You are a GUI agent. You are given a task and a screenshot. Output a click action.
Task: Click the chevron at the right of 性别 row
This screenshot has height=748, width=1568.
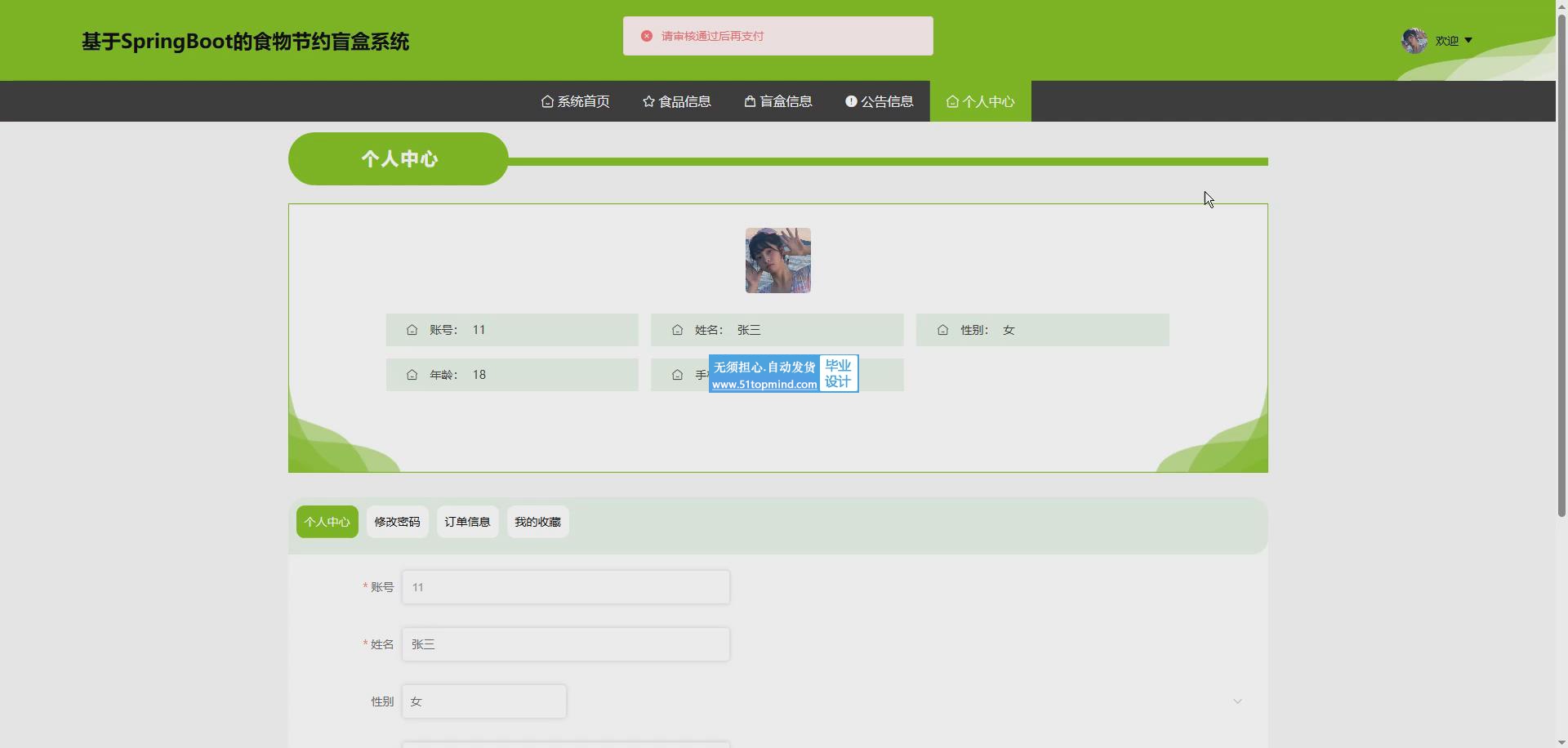(x=1237, y=701)
